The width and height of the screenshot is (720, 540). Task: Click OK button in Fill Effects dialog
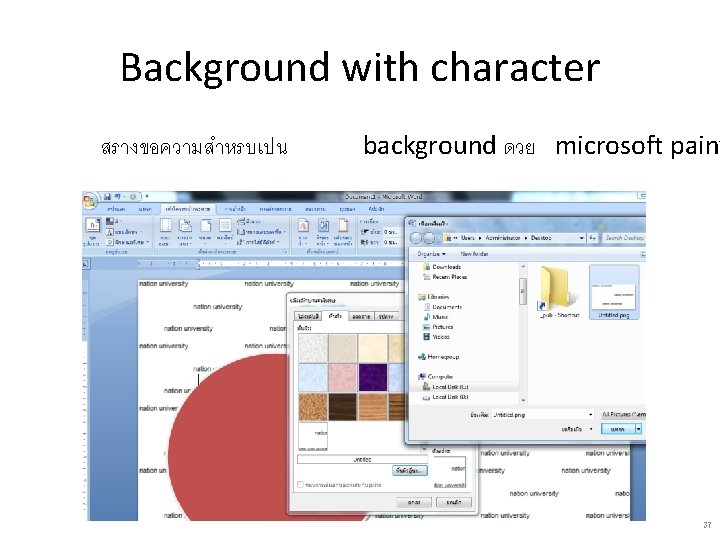(414, 502)
